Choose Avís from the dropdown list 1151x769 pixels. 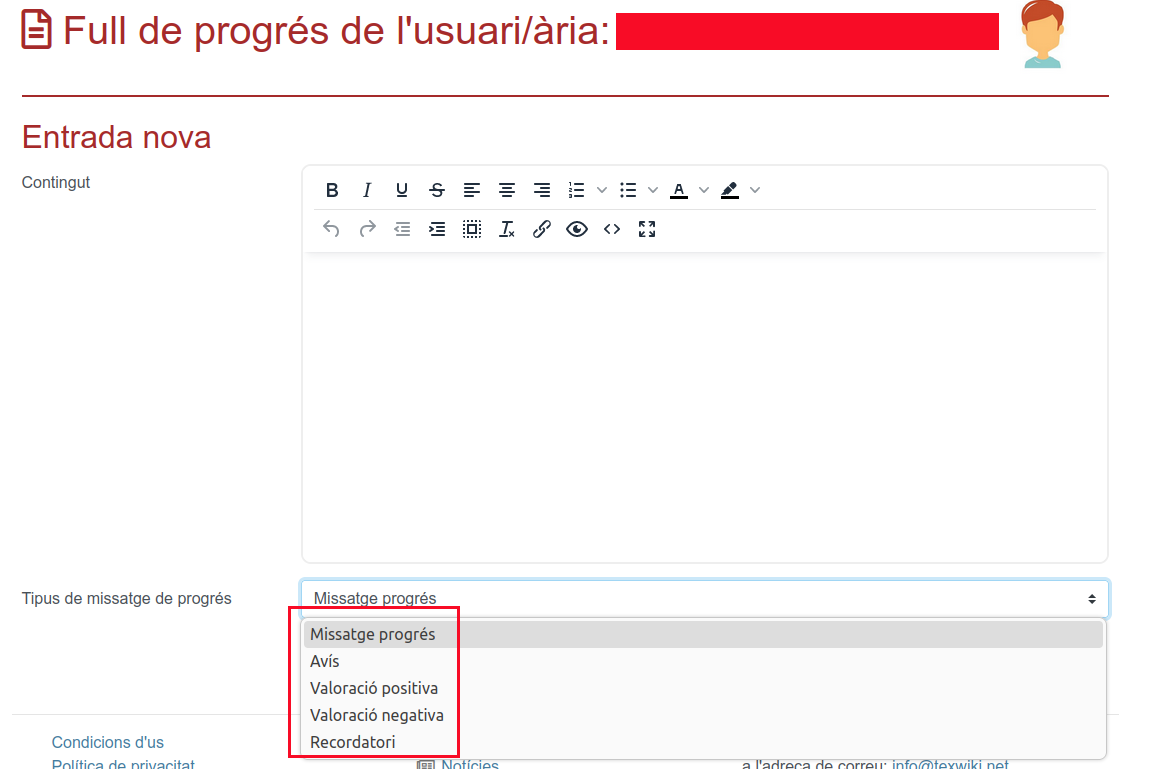coord(703,661)
